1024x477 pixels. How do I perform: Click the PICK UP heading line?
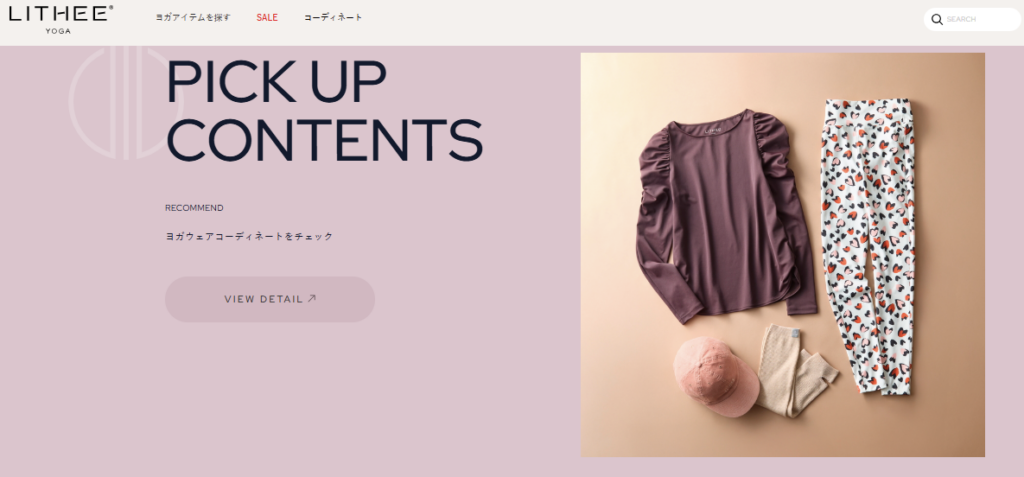point(276,83)
